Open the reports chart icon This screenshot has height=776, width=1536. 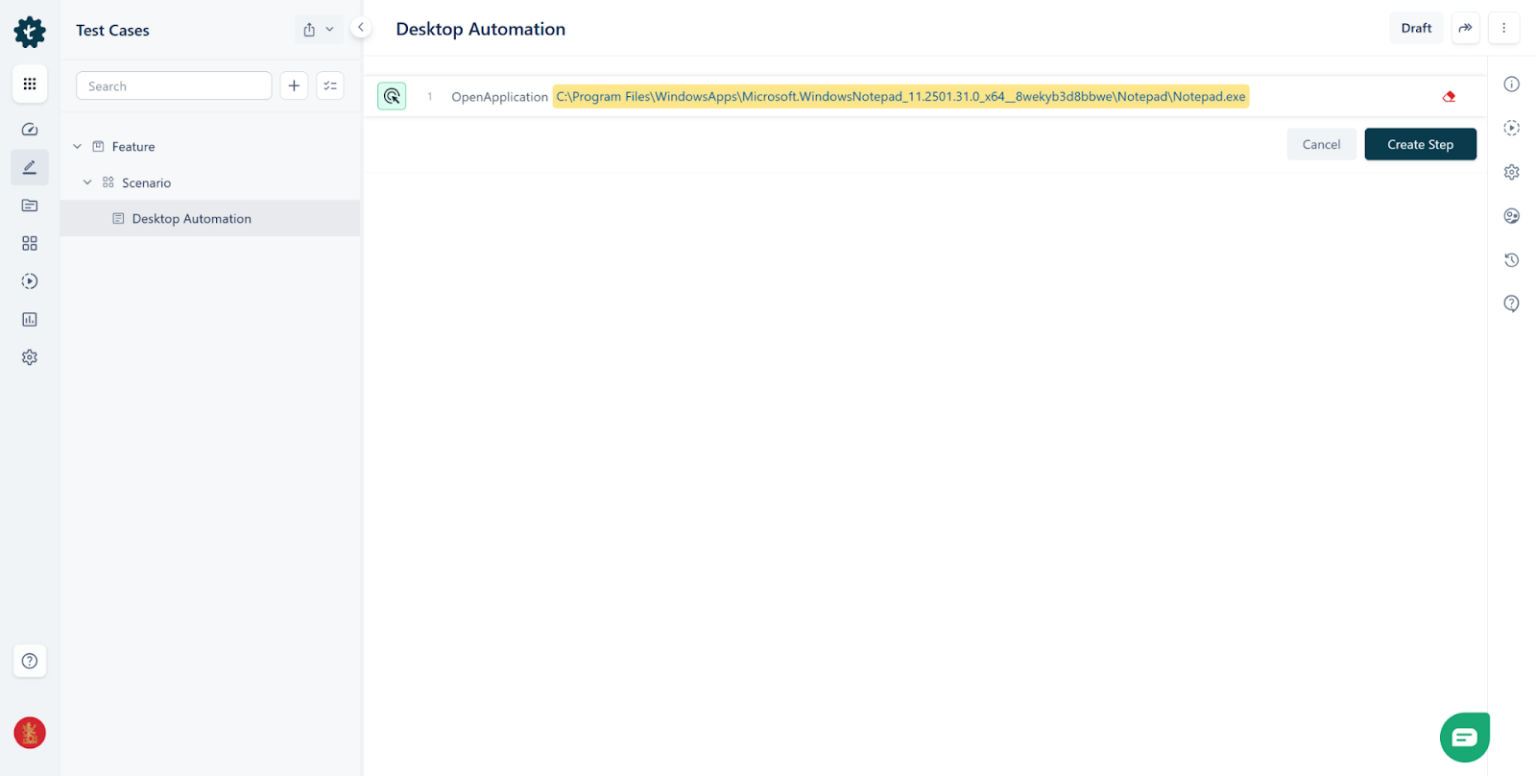coord(30,319)
